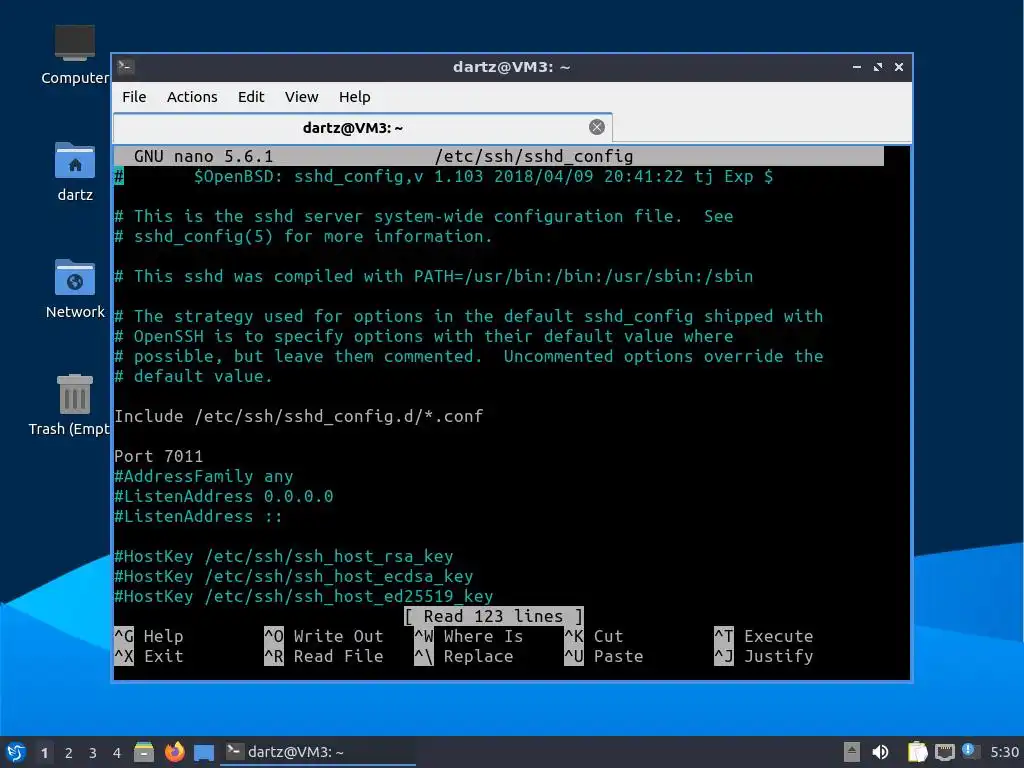Click the $OpenBSD version comment line
The height and width of the screenshot is (768, 1024).
pos(444,176)
